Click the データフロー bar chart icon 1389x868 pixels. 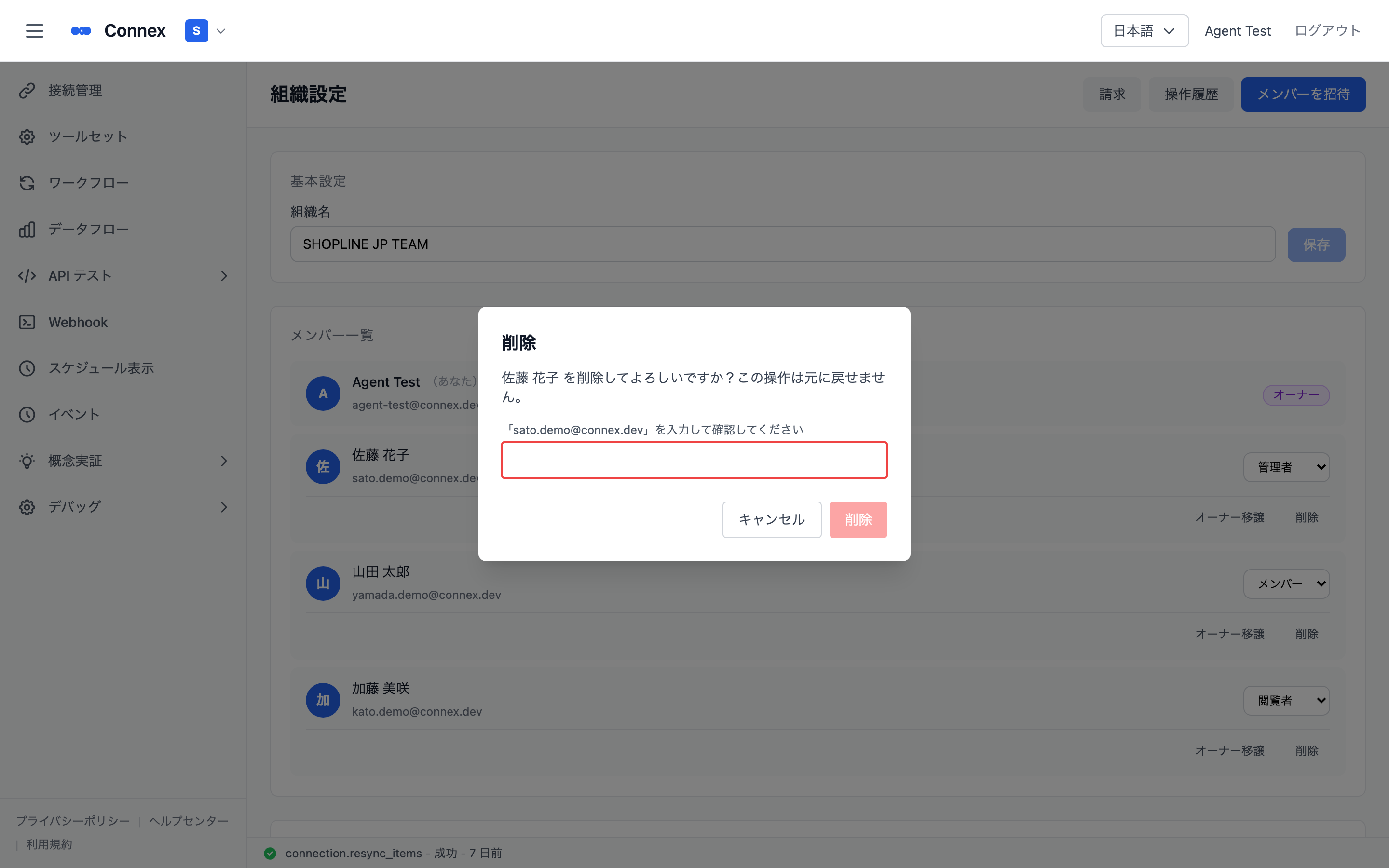(27, 230)
